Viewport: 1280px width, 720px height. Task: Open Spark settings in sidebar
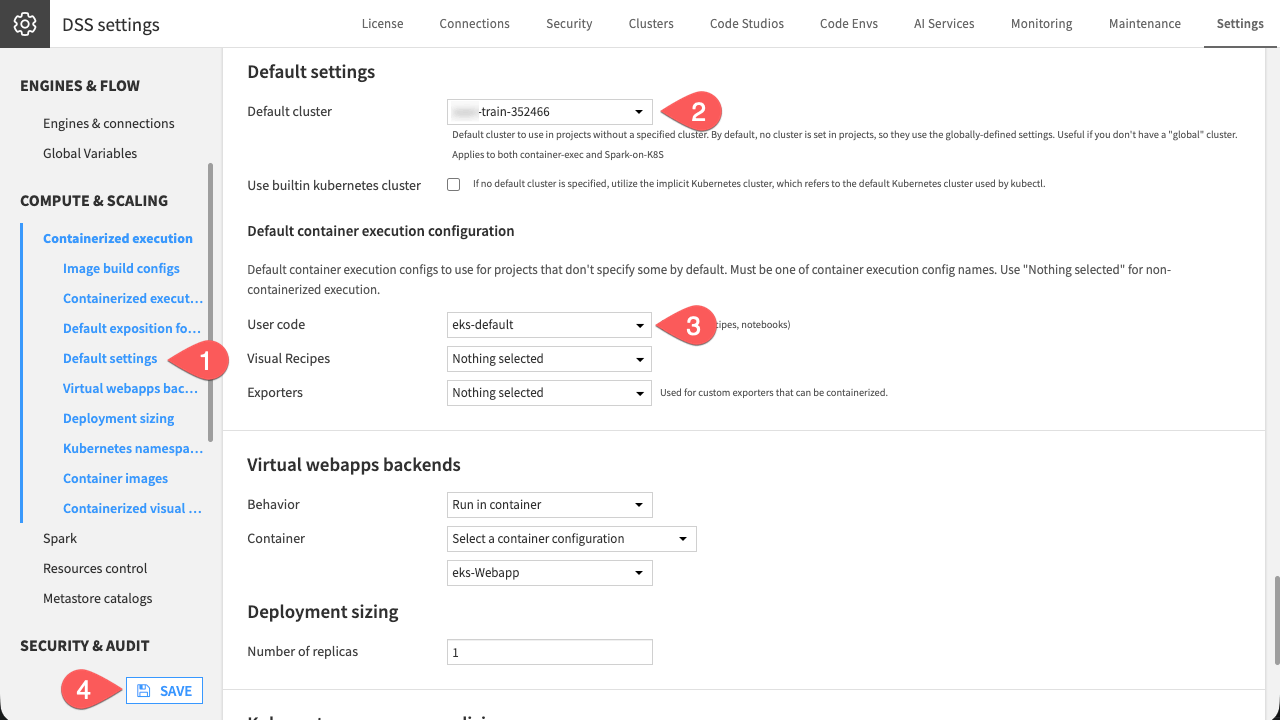click(x=60, y=539)
